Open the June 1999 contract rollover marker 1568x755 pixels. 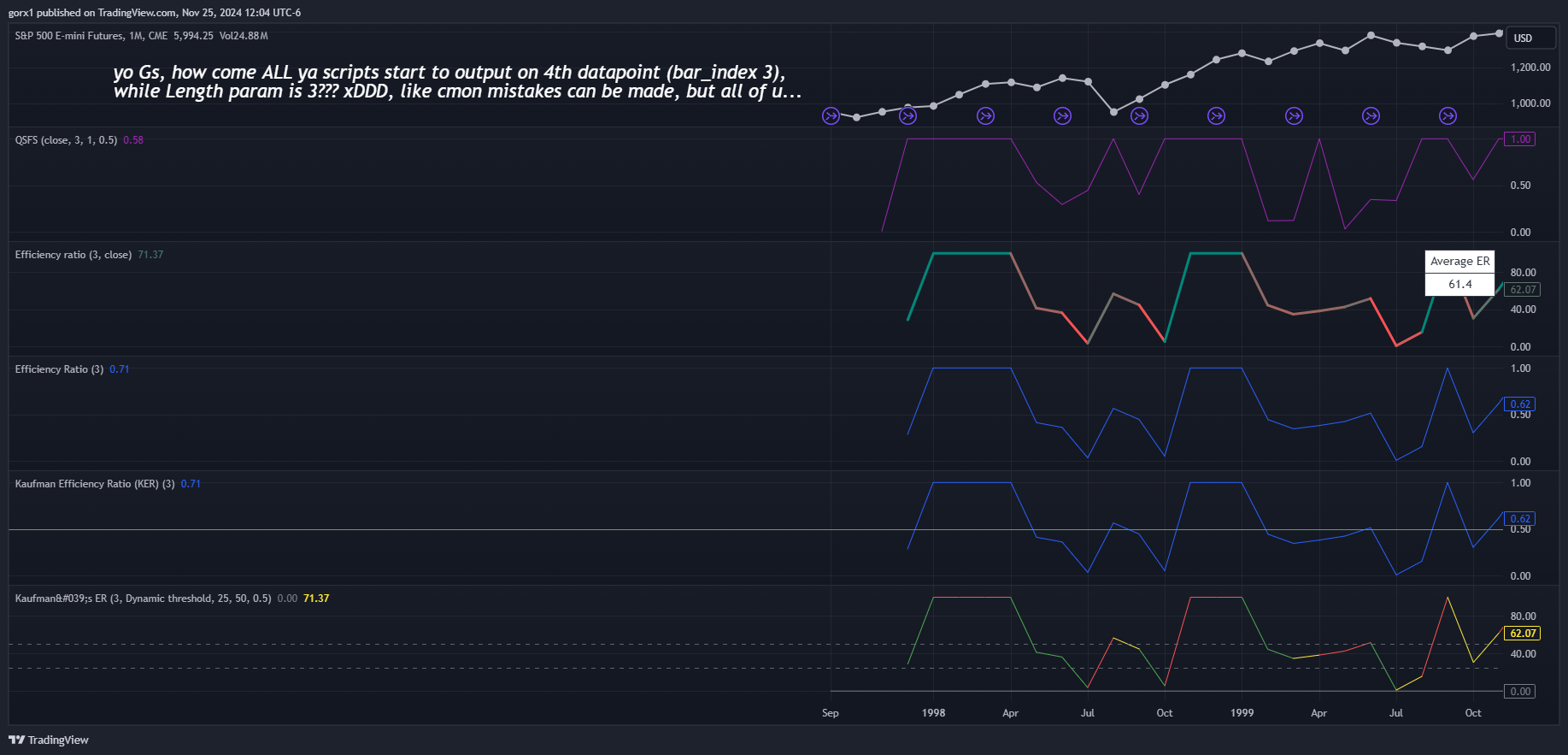(1371, 115)
